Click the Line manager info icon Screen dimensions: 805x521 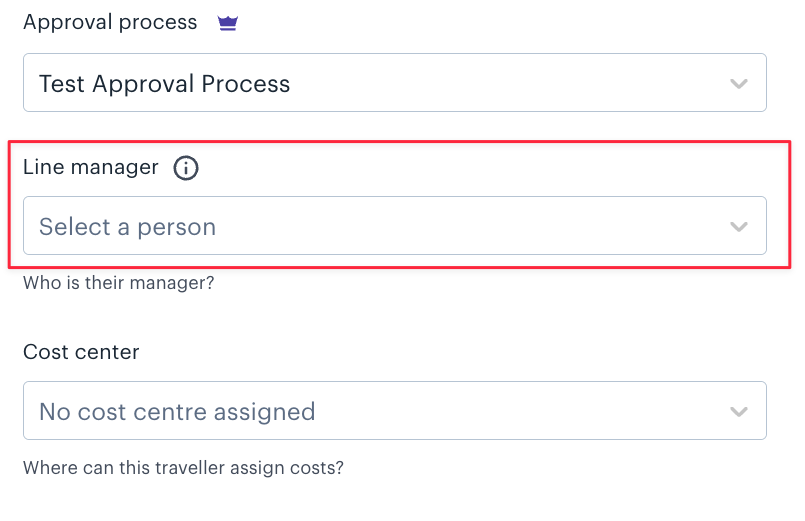pos(186,168)
